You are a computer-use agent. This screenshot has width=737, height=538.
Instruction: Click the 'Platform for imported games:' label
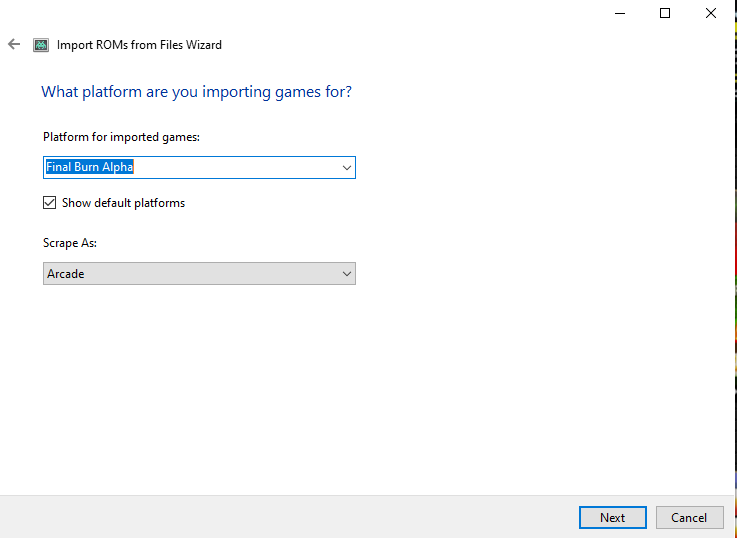pyautogui.click(x=121, y=137)
